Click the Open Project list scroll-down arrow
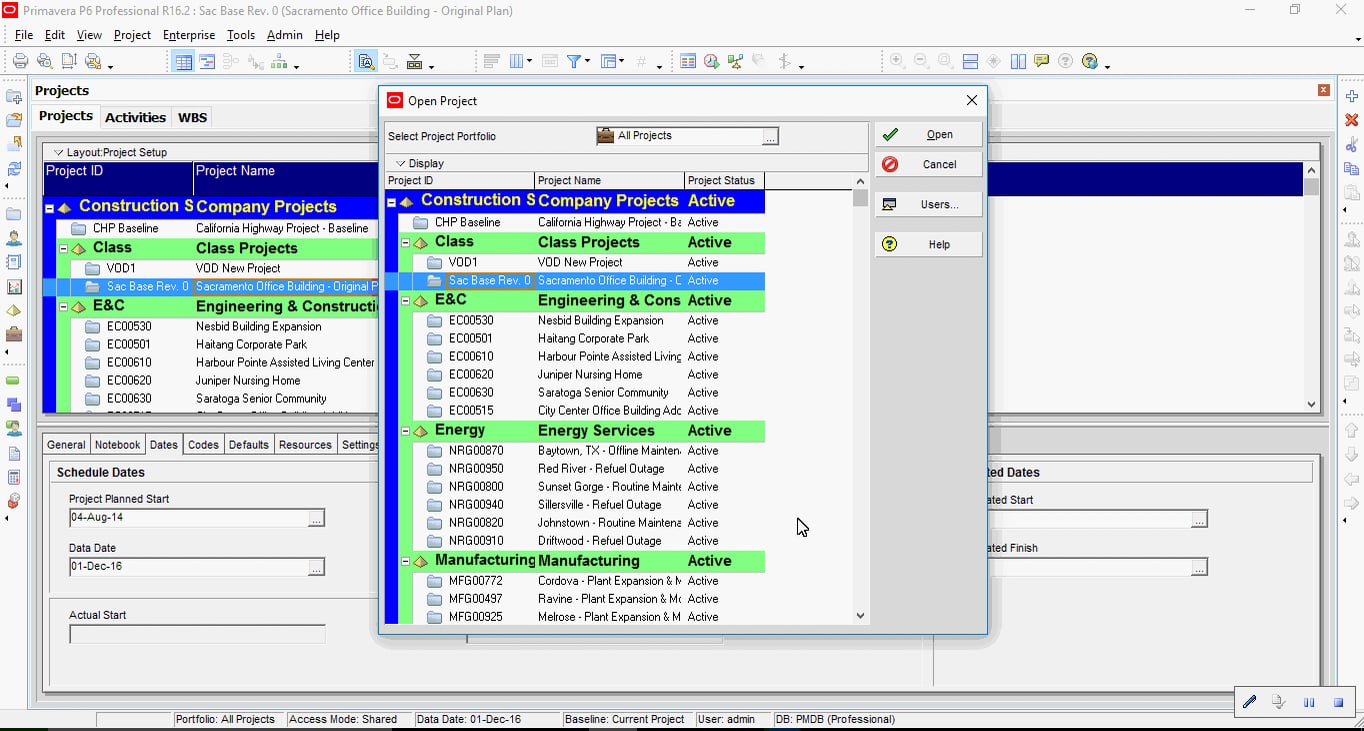The height and width of the screenshot is (731, 1364). [860, 616]
